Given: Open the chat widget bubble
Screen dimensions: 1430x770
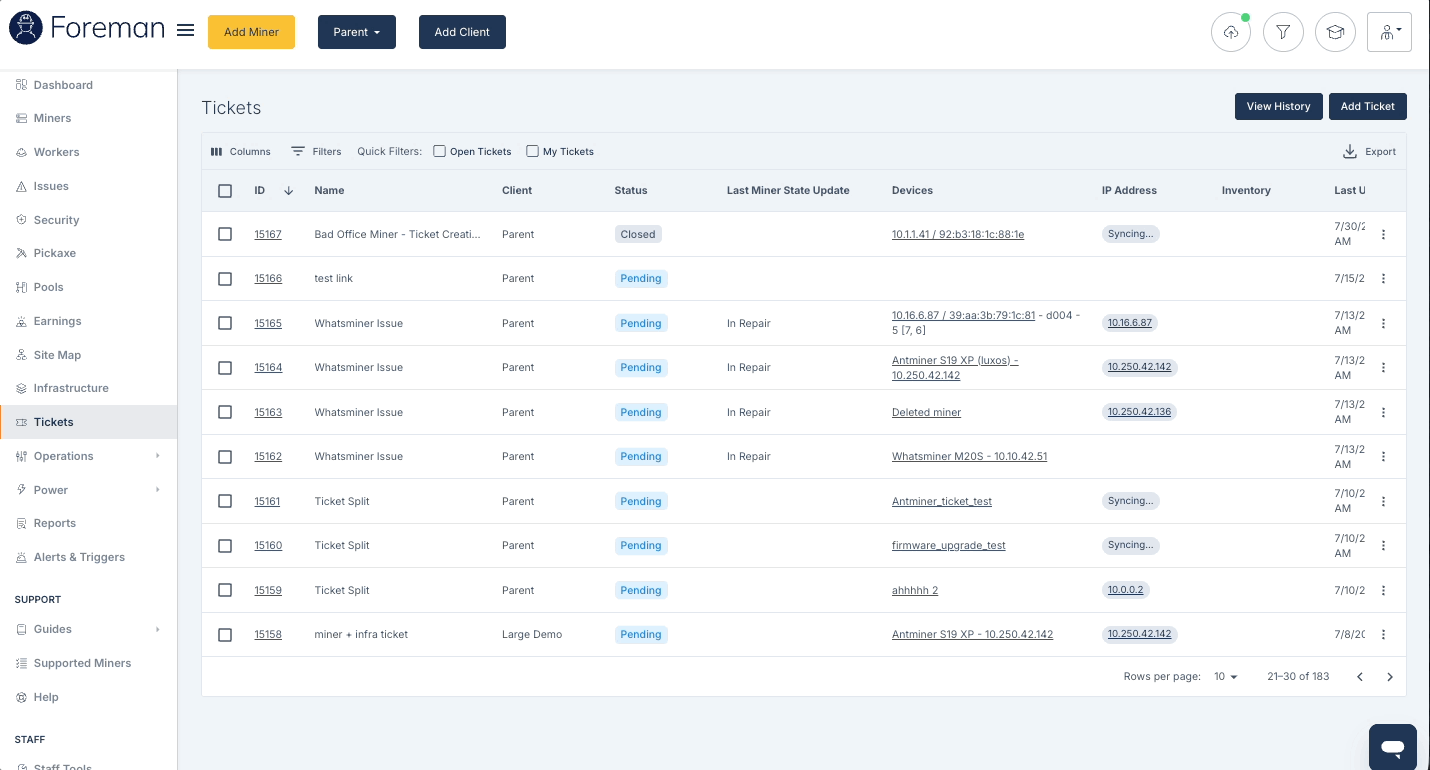Looking at the screenshot, I should (x=1393, y=747).
